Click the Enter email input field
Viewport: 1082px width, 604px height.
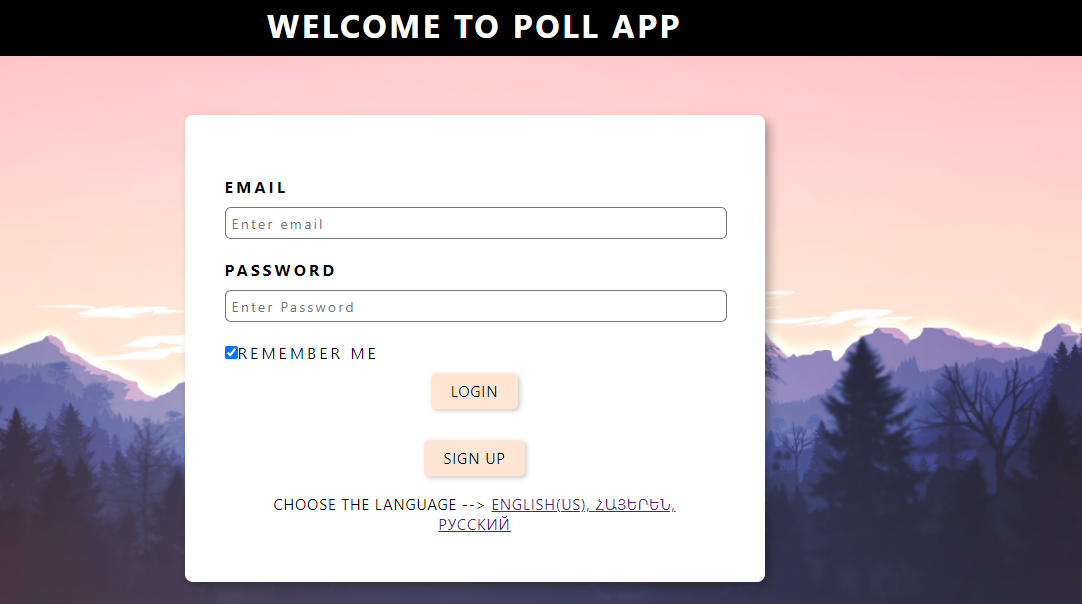pos(475,223)
